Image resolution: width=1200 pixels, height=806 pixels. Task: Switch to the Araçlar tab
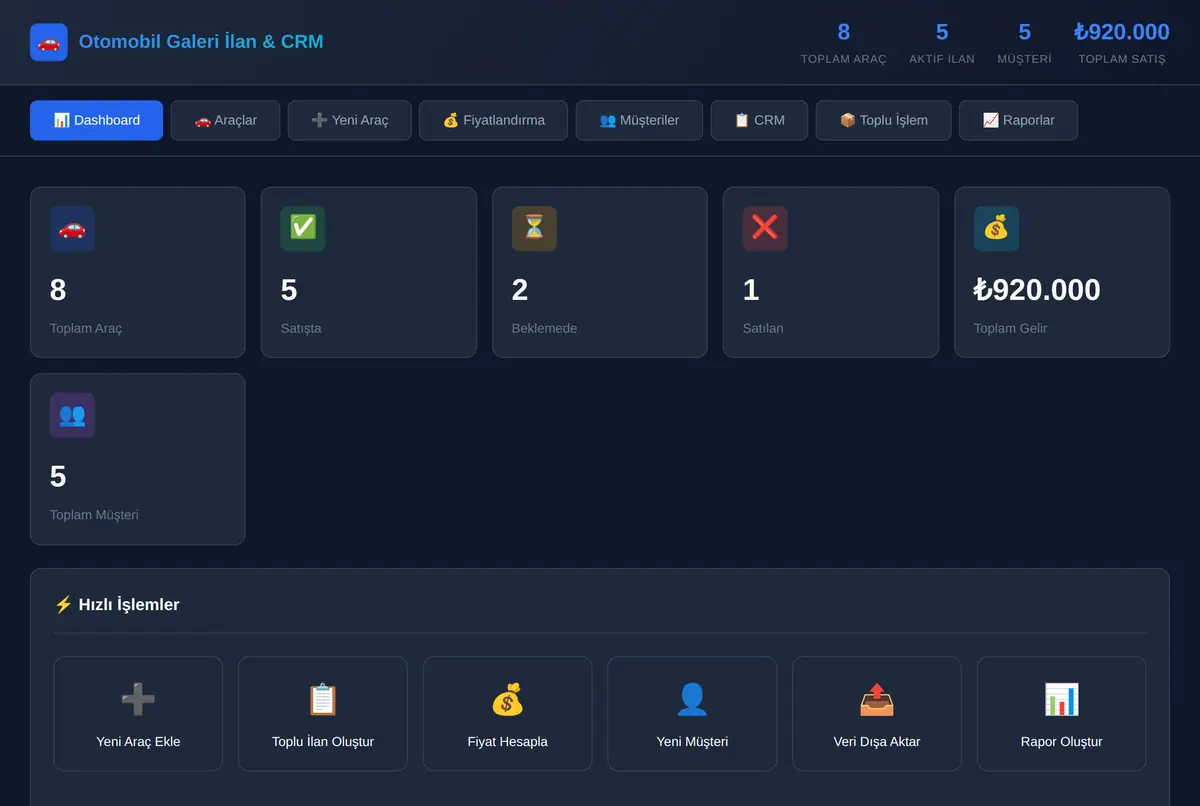pyautogui.click(x=225, y=120)
